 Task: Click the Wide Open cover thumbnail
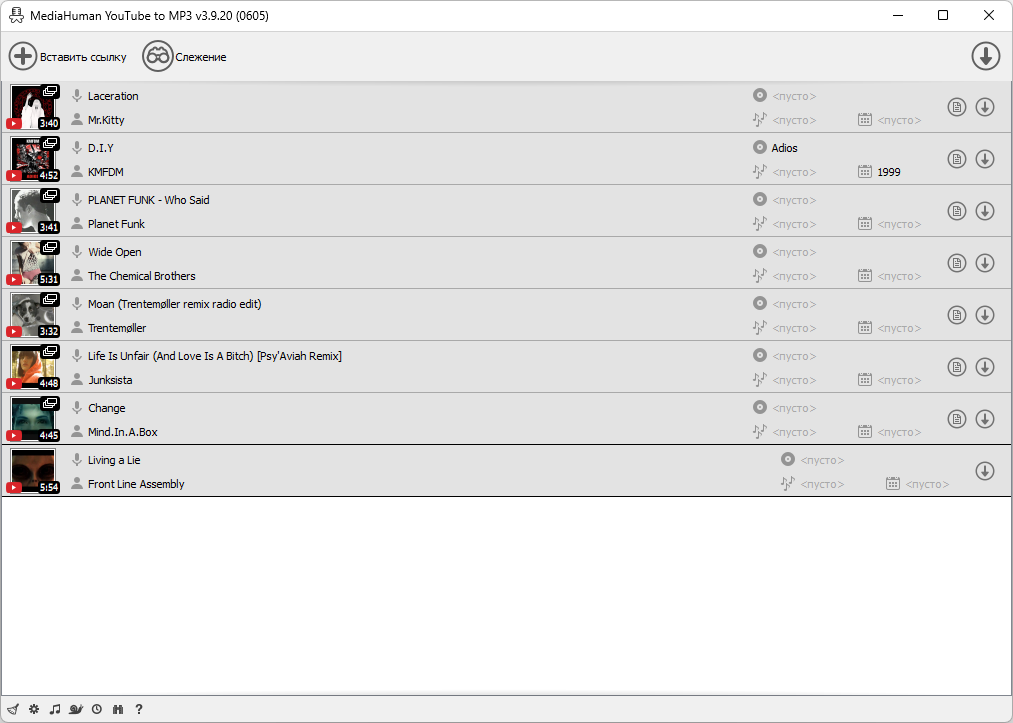click(34, 263)
